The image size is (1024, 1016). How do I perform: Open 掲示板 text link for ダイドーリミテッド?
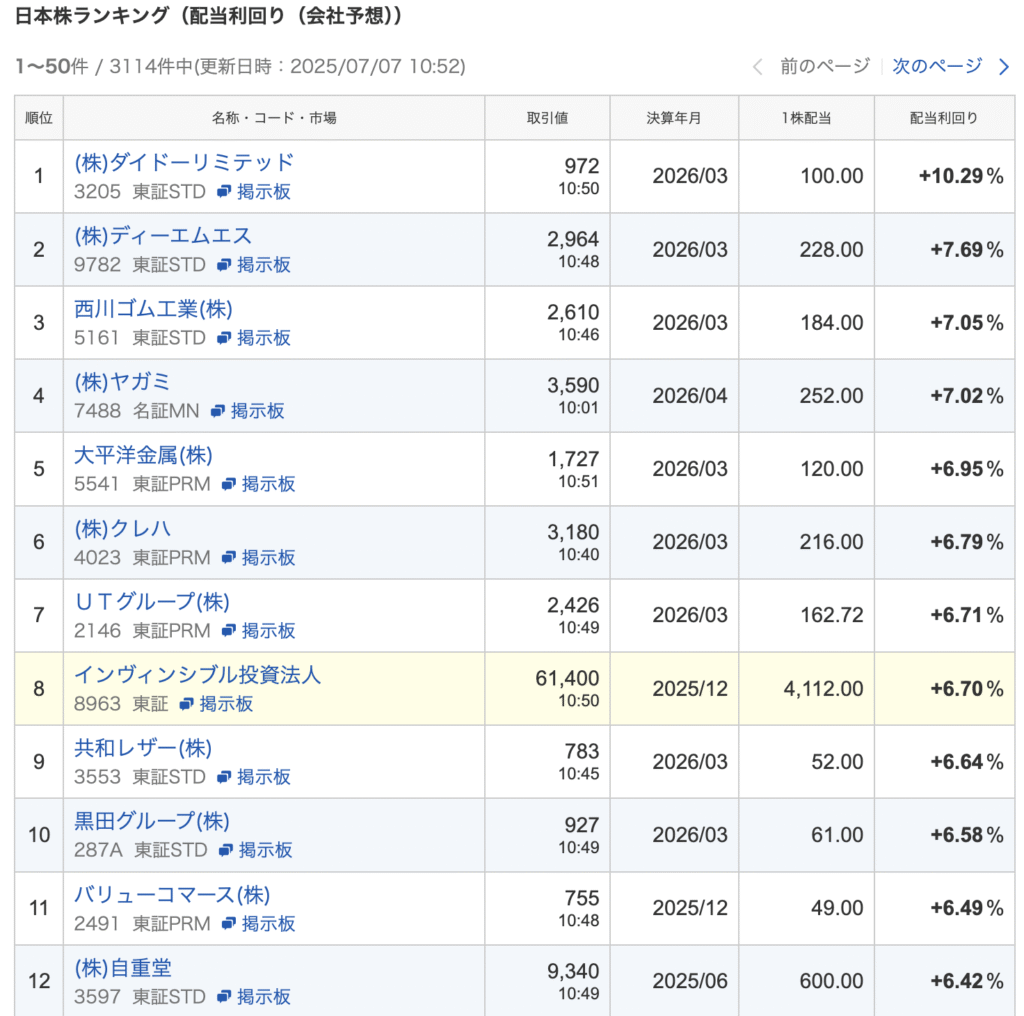264,191
